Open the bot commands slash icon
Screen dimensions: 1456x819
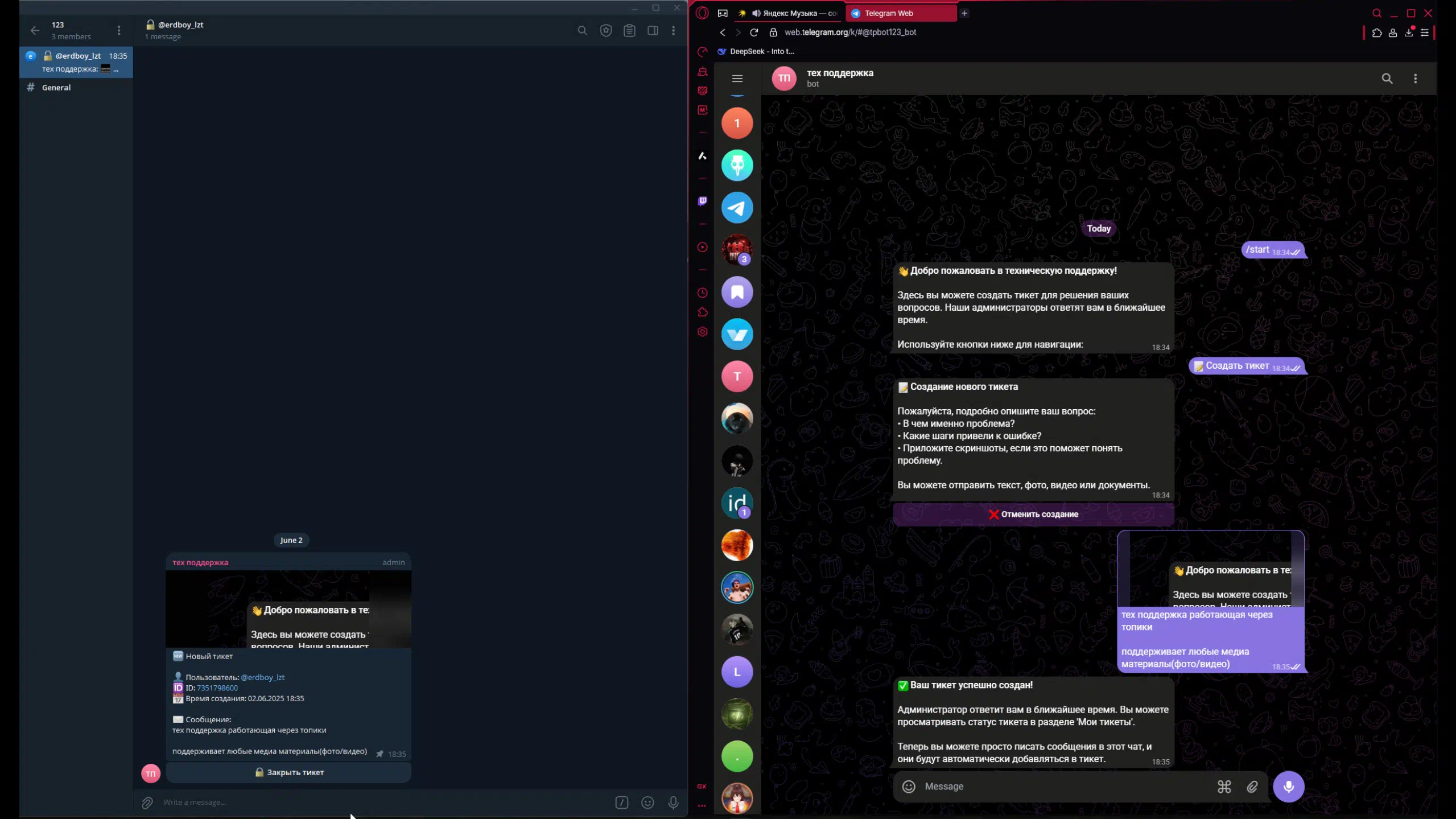click(x=621, y=802)
